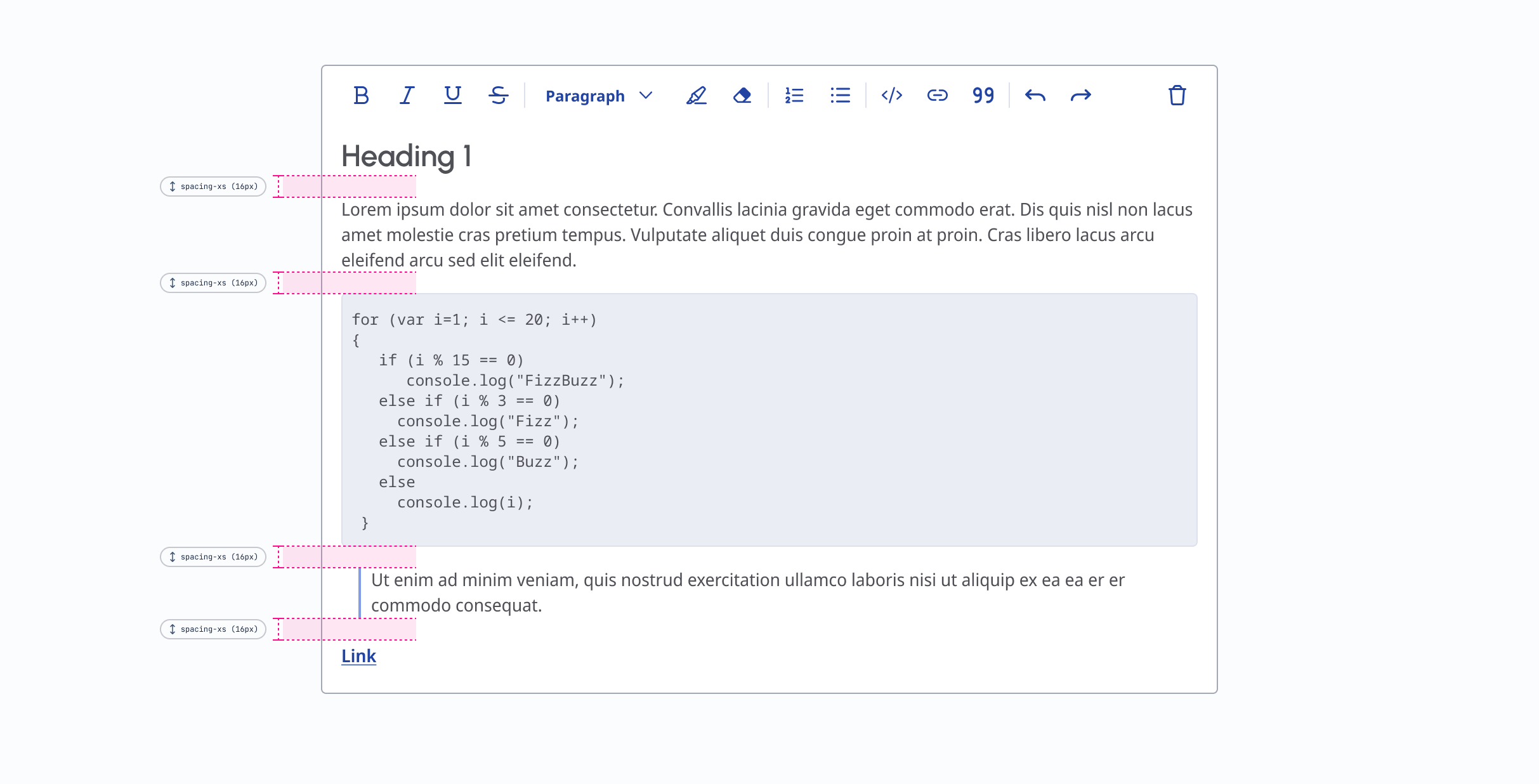Insert a block quote
The width and height of the screenshot is (1539, 784).
(983, 96)
